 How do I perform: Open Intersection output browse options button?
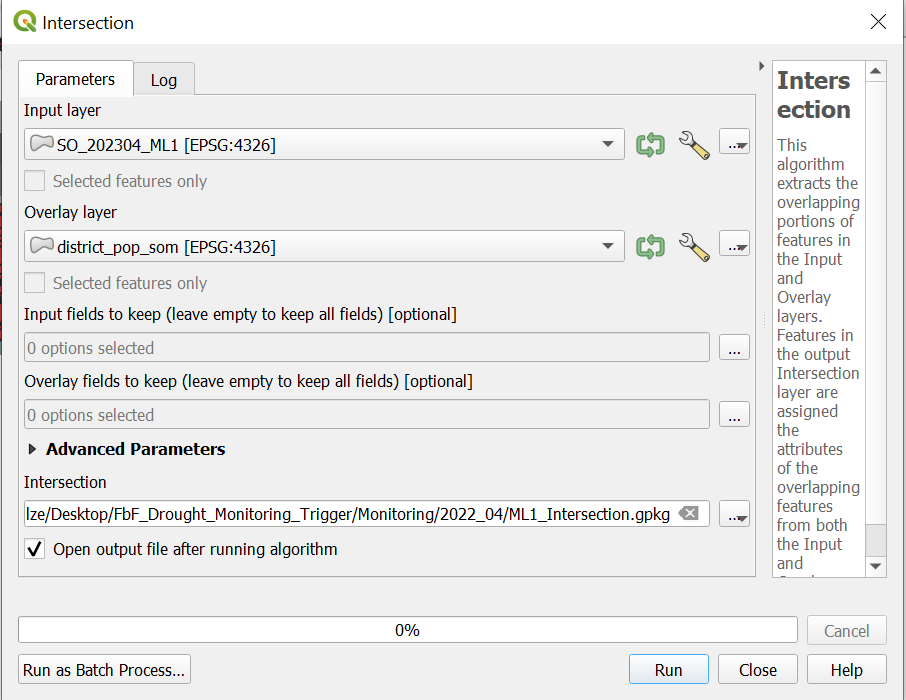(x=734, y=514)
